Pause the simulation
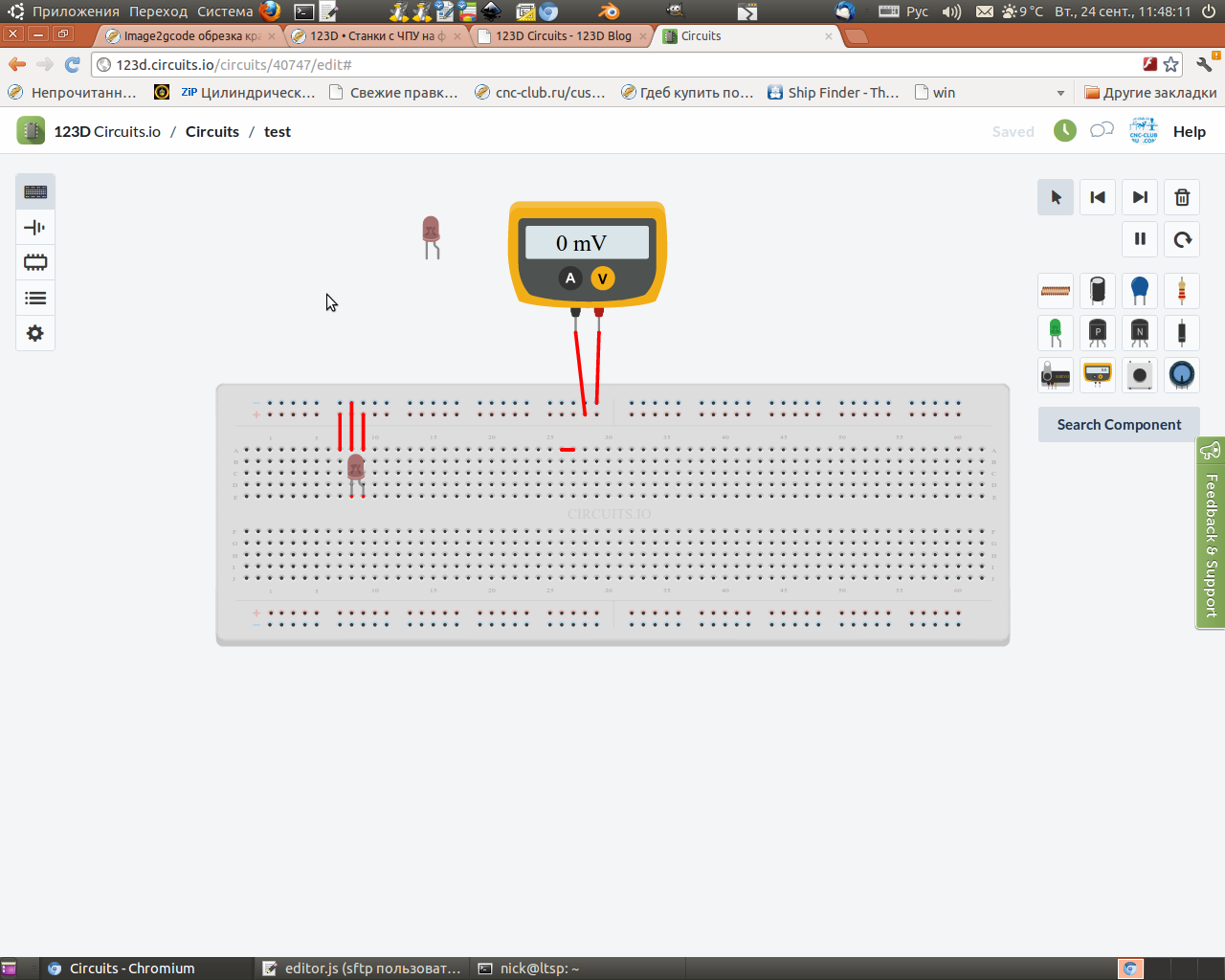1225x980 pixels. click(x=1140, y=239)
